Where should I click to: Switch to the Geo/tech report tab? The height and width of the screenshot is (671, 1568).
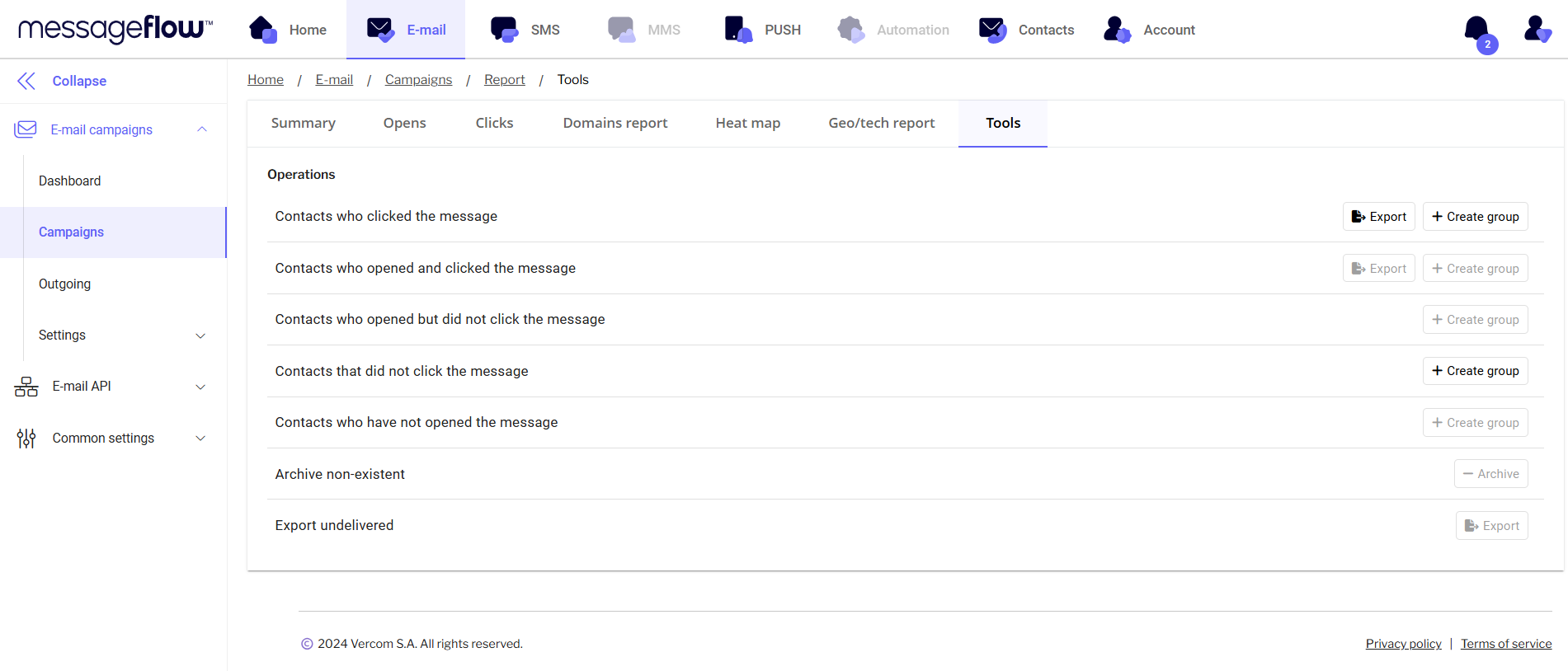pyautogui.click(x=881, y=123)
